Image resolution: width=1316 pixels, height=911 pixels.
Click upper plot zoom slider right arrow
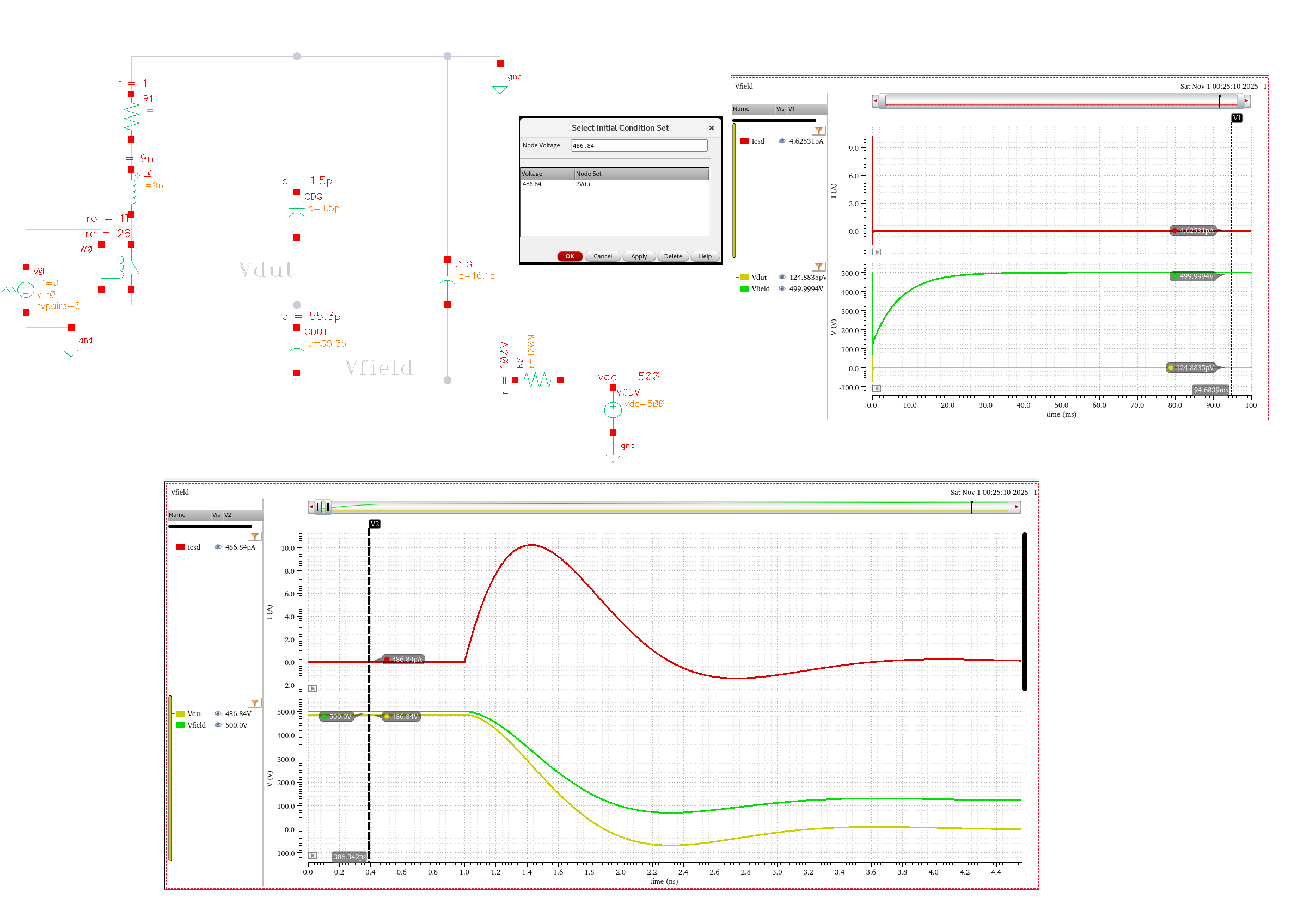[1246, 101]
